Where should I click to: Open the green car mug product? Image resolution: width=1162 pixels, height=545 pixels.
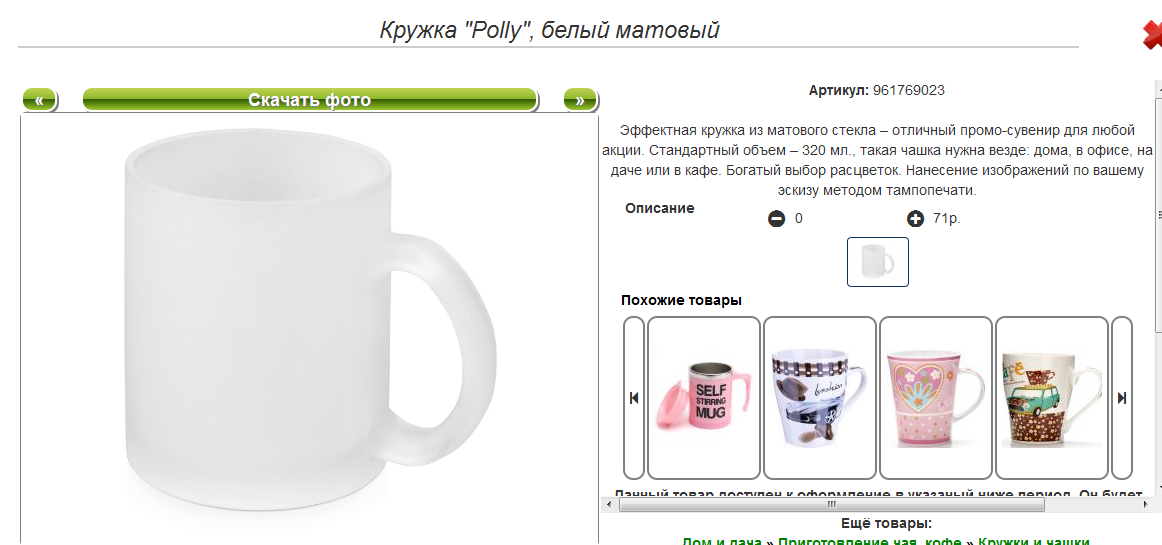point(1052,398)
